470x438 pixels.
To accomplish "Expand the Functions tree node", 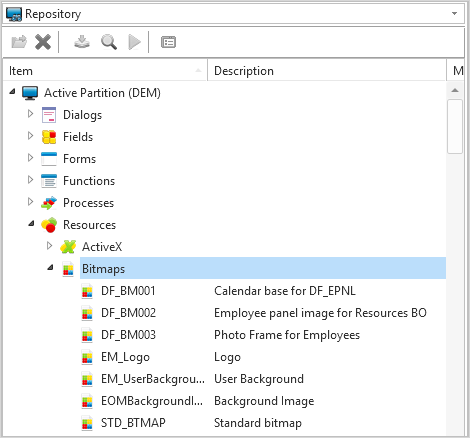I will [x=30, y=180].
